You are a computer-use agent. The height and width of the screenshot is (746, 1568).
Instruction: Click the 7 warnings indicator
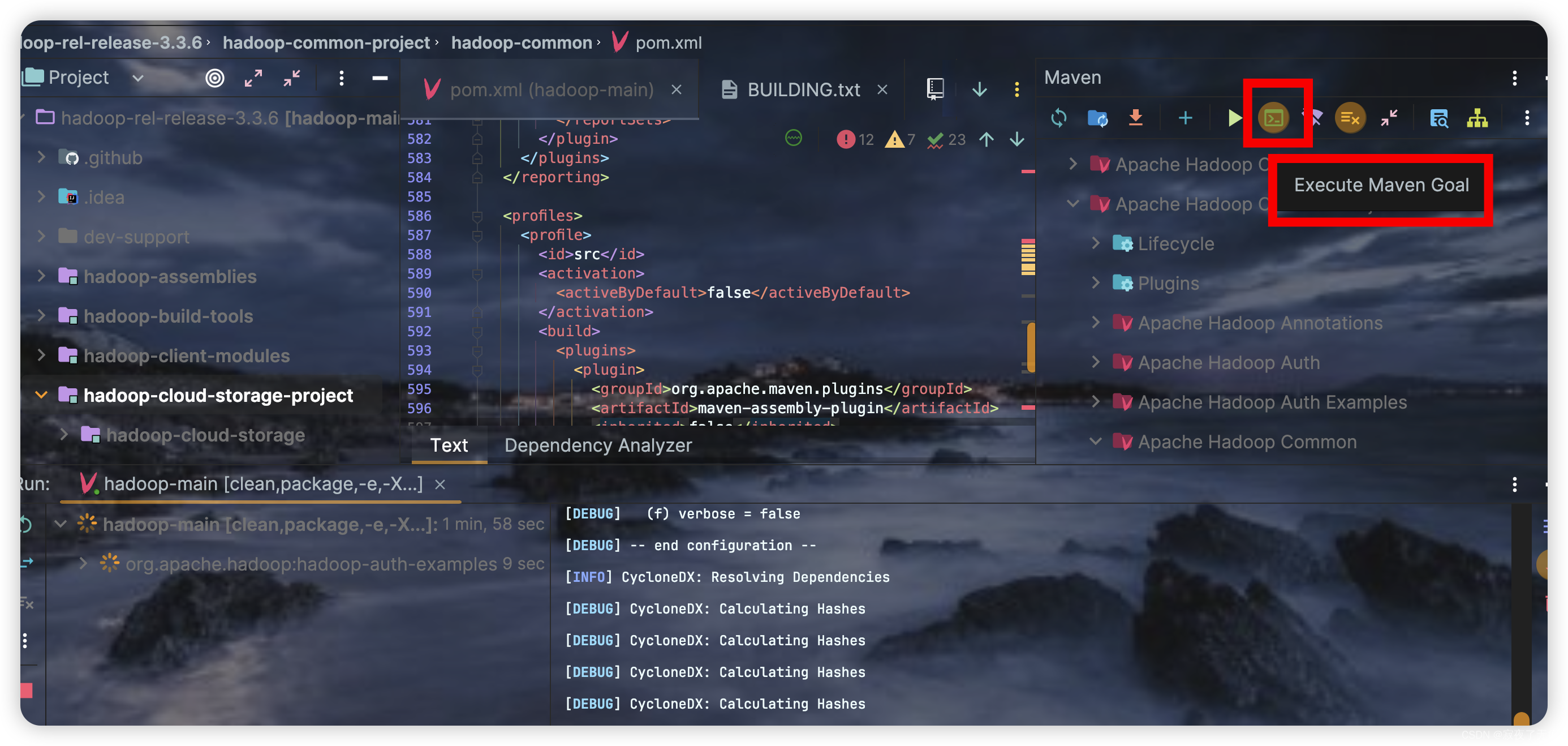coord(899,139)
